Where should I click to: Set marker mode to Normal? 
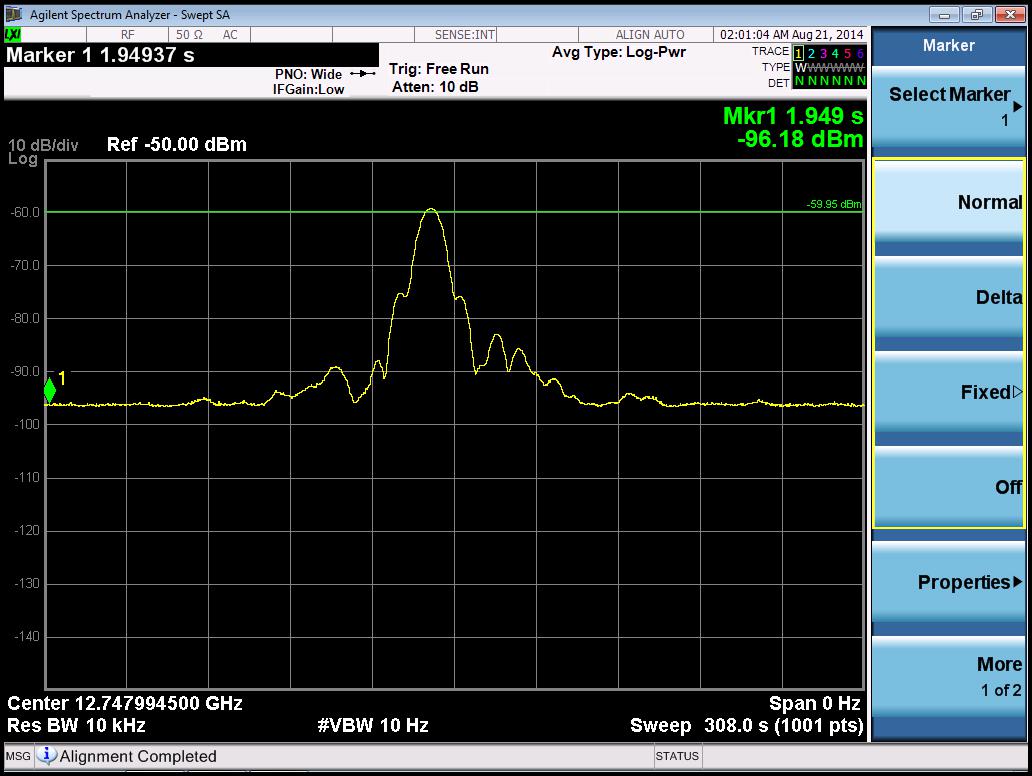[x=948, y=204]
